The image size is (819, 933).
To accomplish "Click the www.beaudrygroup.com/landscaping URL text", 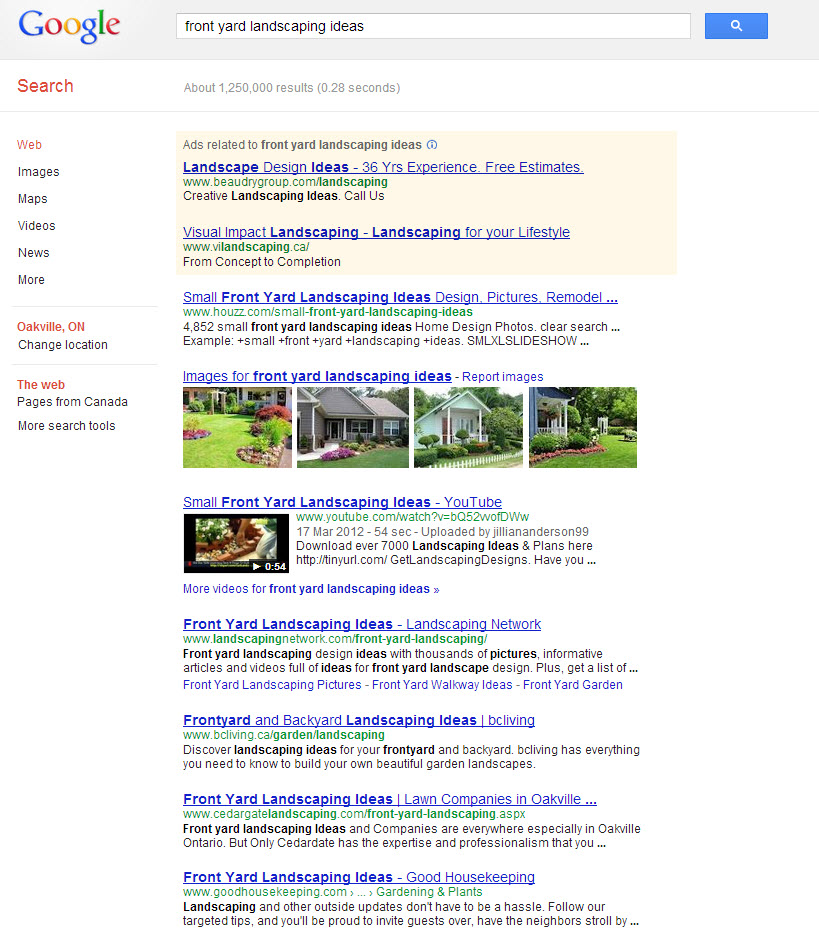I will tap(285, 182).
